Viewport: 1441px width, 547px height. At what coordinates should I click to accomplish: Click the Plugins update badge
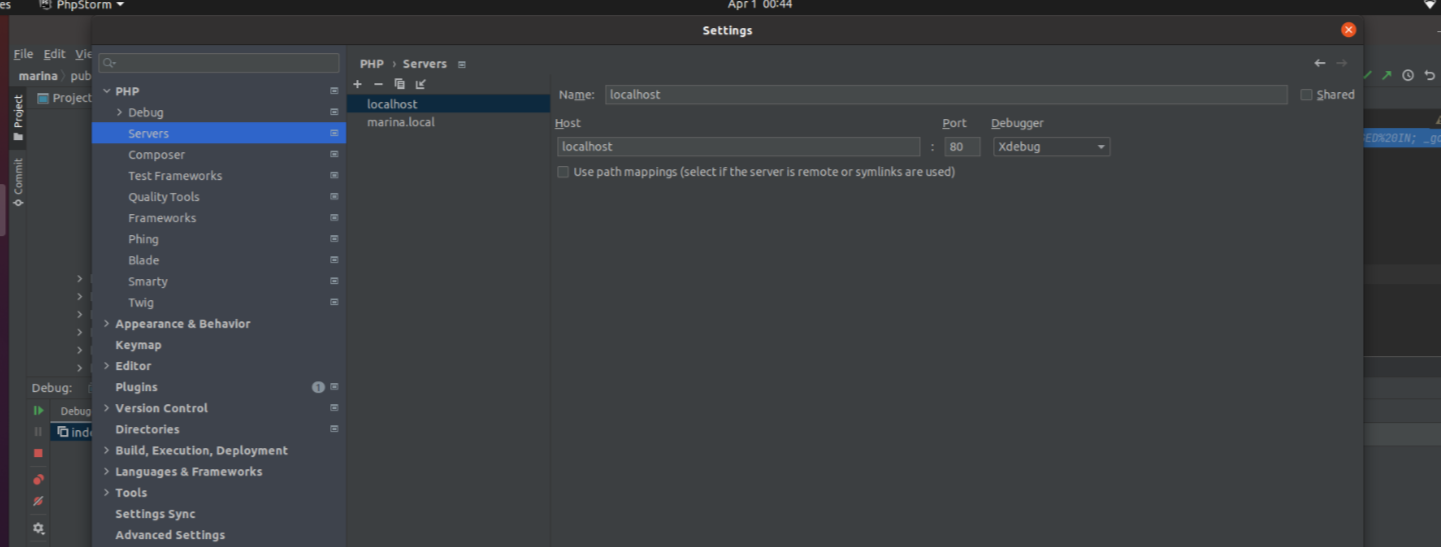click(x=318, y=387)
